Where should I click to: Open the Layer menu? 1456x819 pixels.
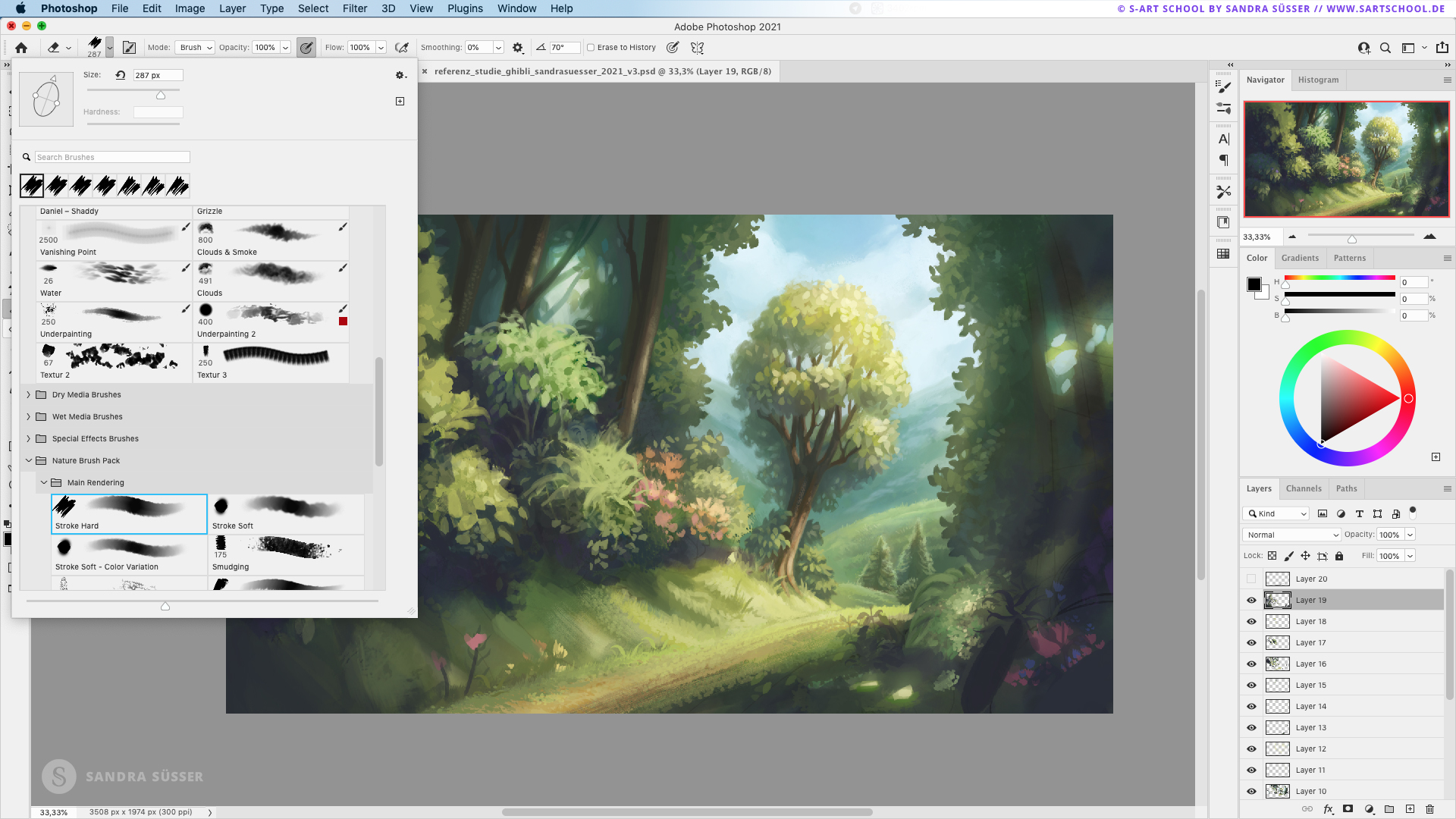click(232, 8)
